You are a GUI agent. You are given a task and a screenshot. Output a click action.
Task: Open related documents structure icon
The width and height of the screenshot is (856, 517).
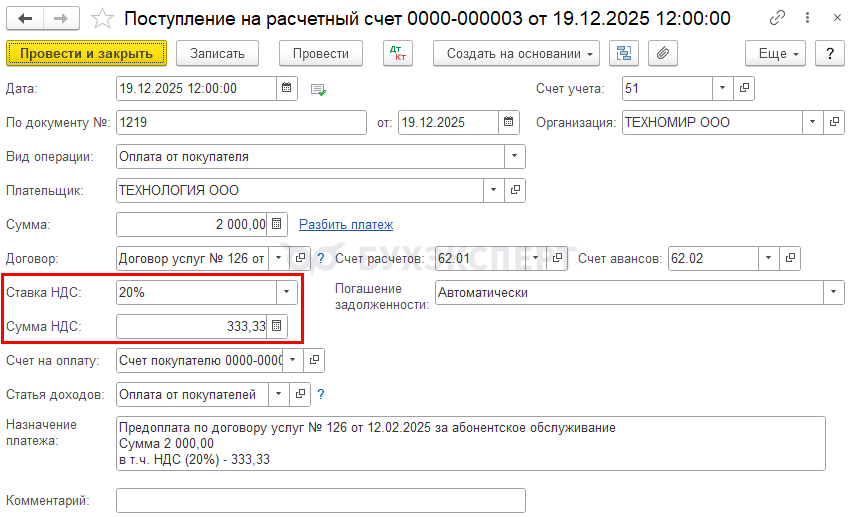pos(623,54)
